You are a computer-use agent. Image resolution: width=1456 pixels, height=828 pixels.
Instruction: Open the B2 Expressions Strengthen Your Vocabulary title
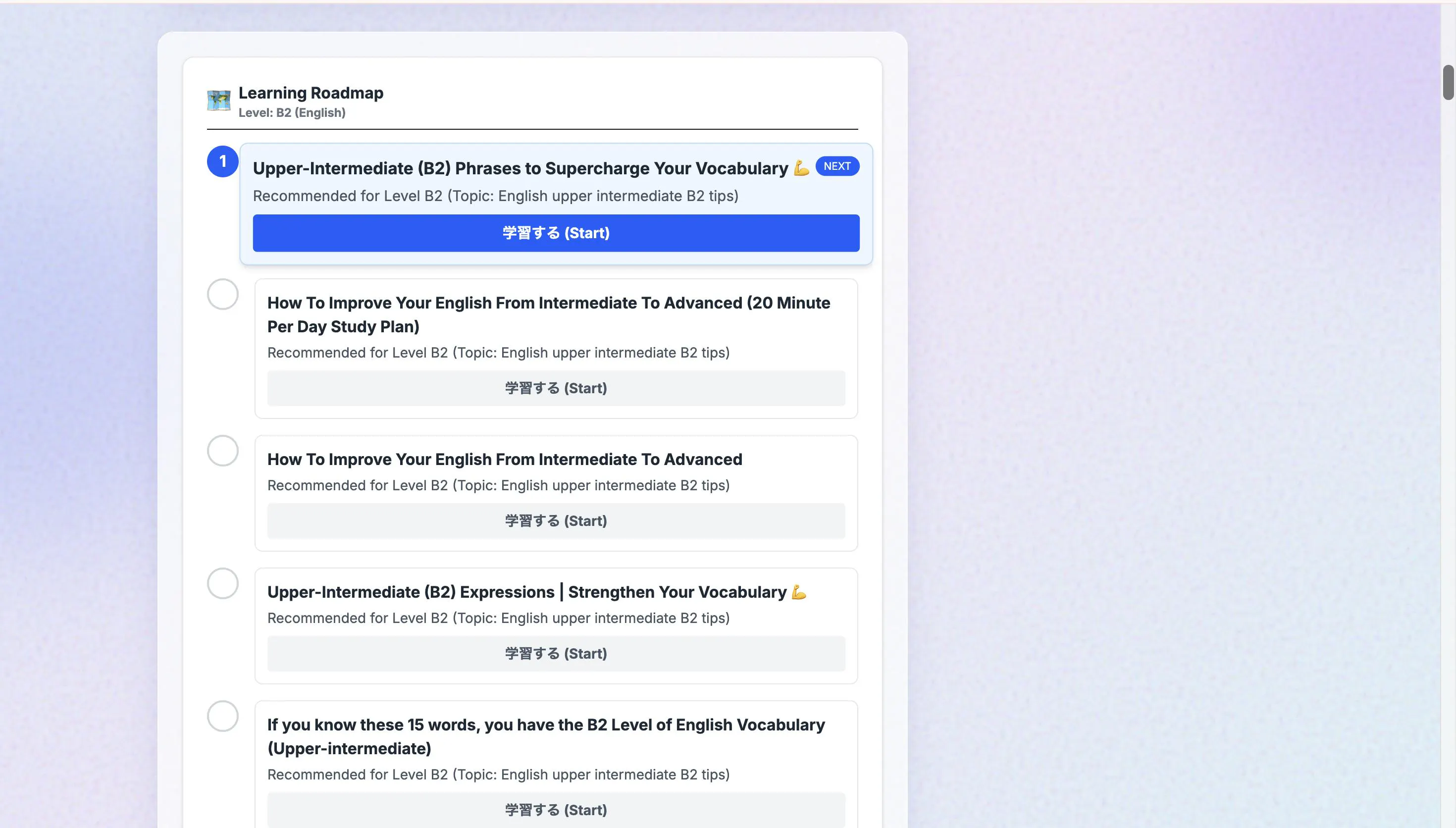(x=526, y=592)
